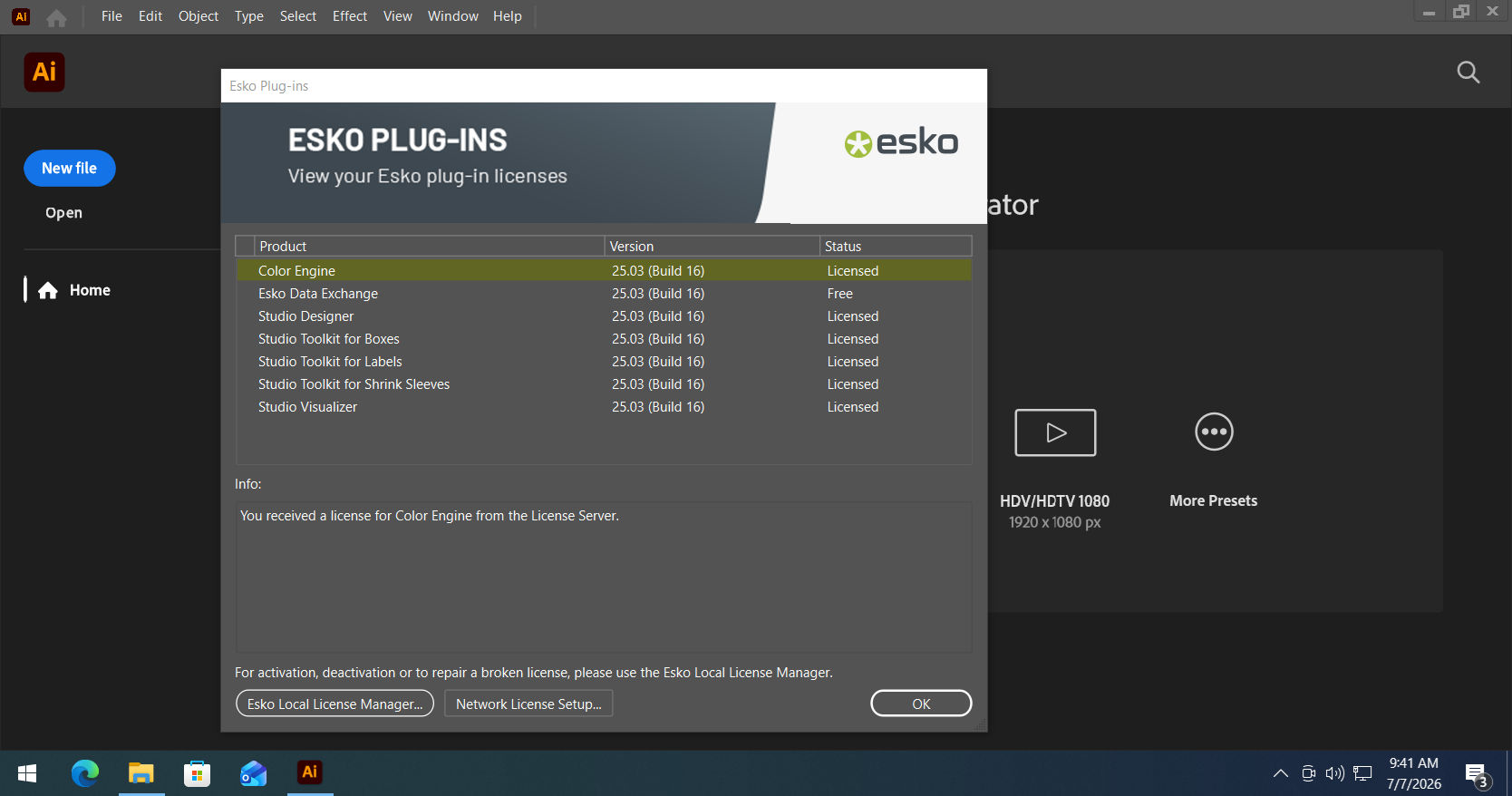
Task: Click the license info message text
Action: pyautogui.click(x=430, y=516)
